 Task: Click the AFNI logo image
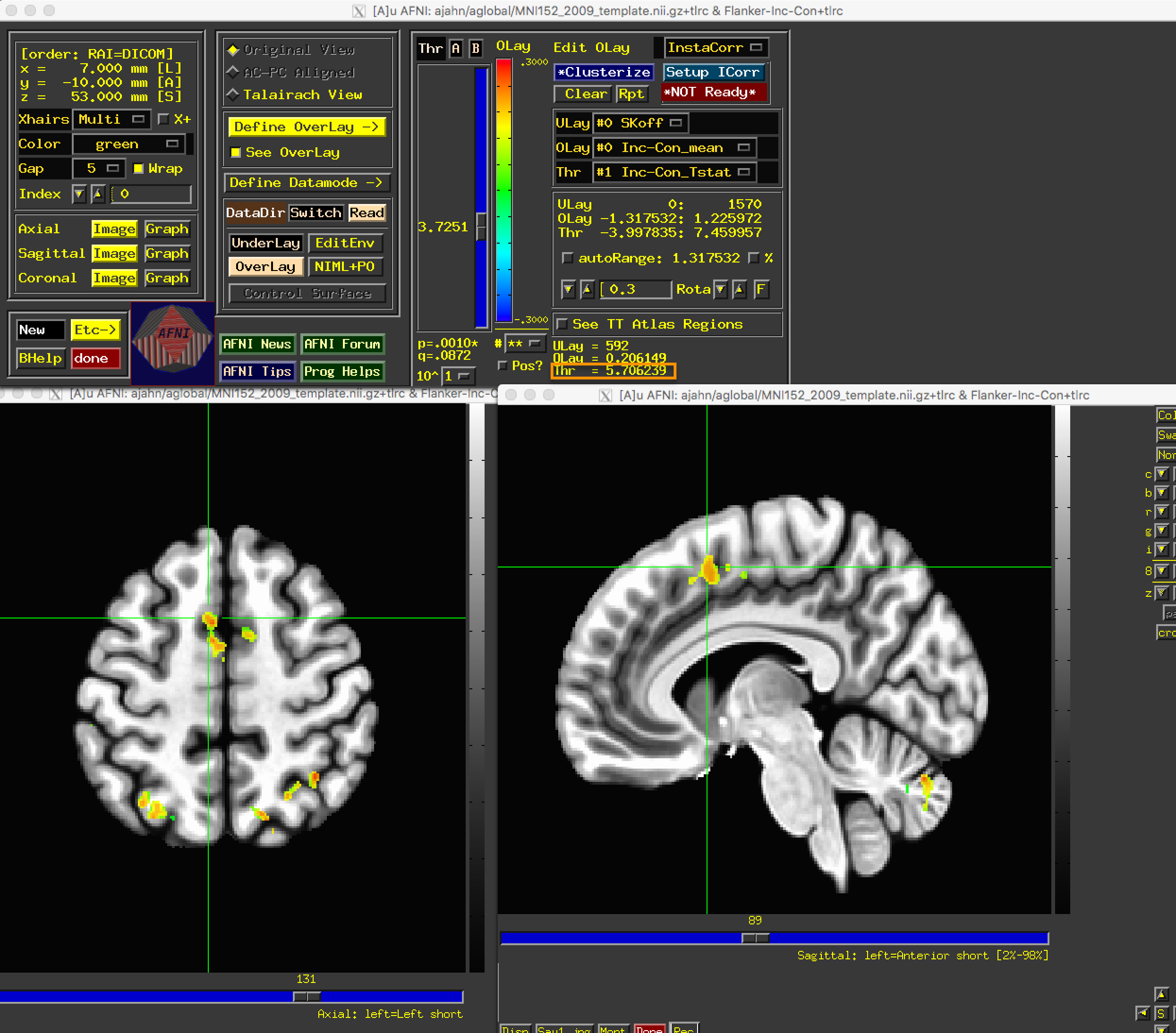click(x=172, y=343)
